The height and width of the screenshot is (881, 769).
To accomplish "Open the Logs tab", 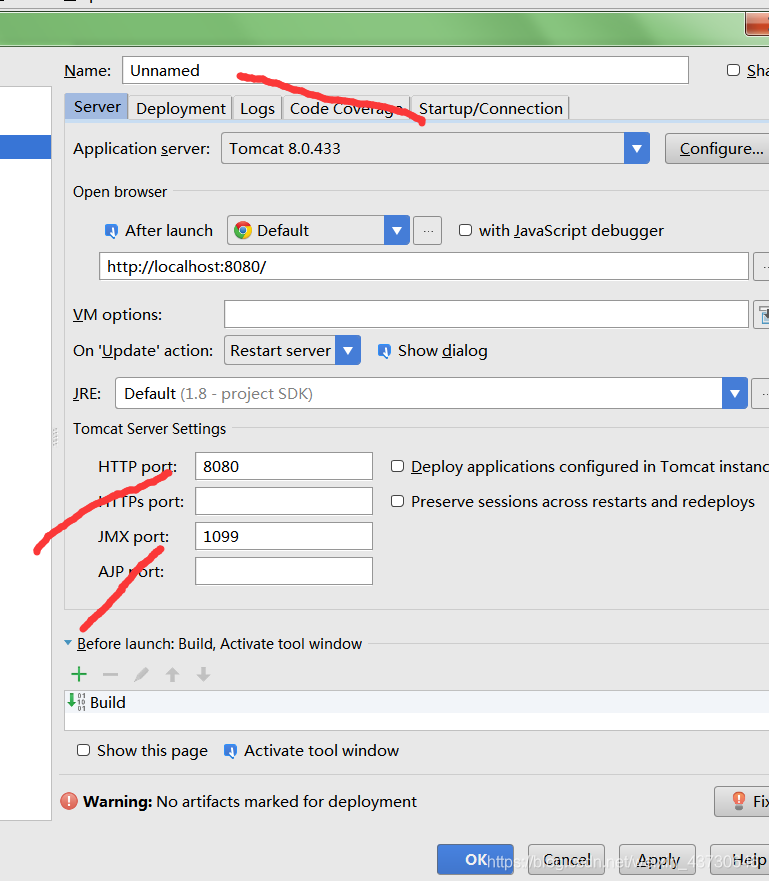I will tap(257, 108).
